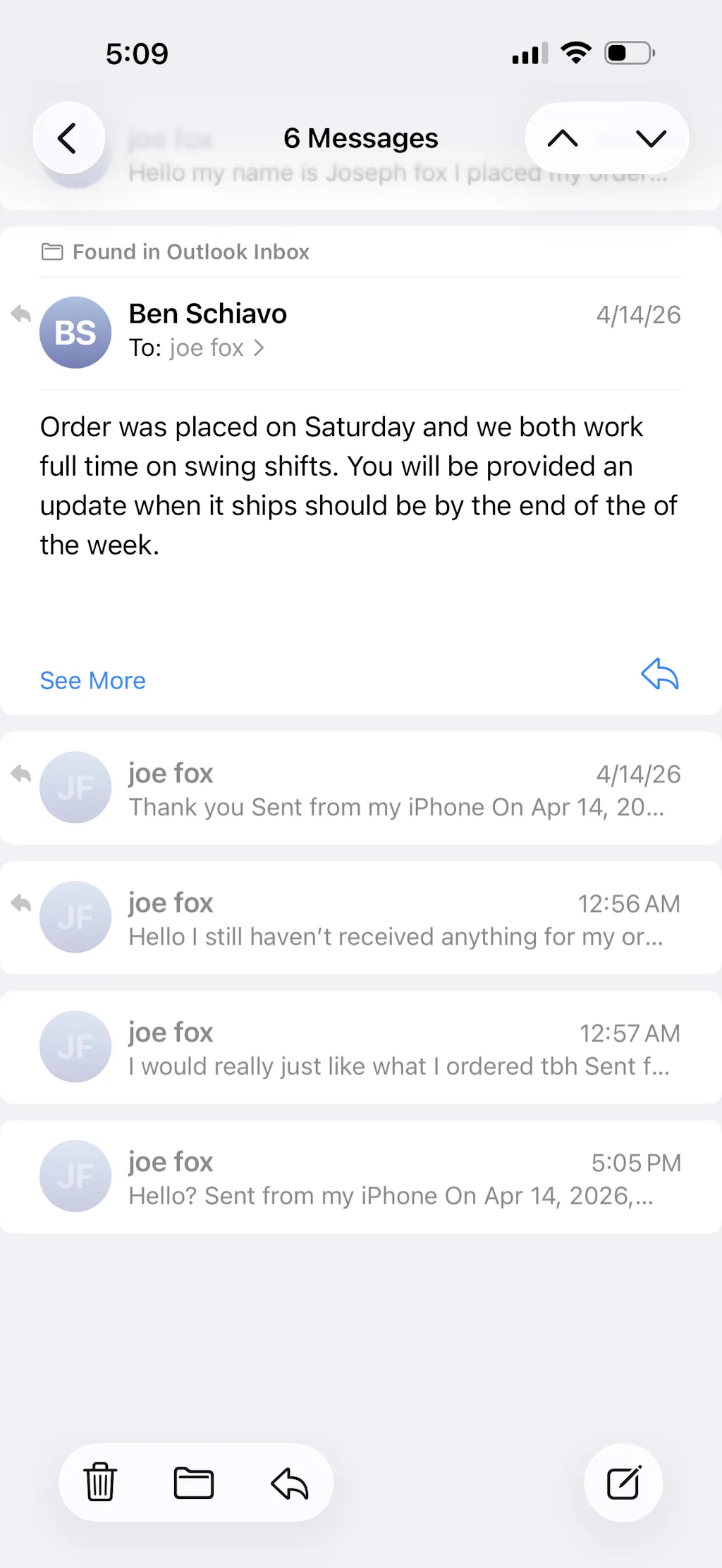Delete the thread with trash icon
Image resolution: width=722 pixels, height=1568 pixels.
click(100, 1482)
